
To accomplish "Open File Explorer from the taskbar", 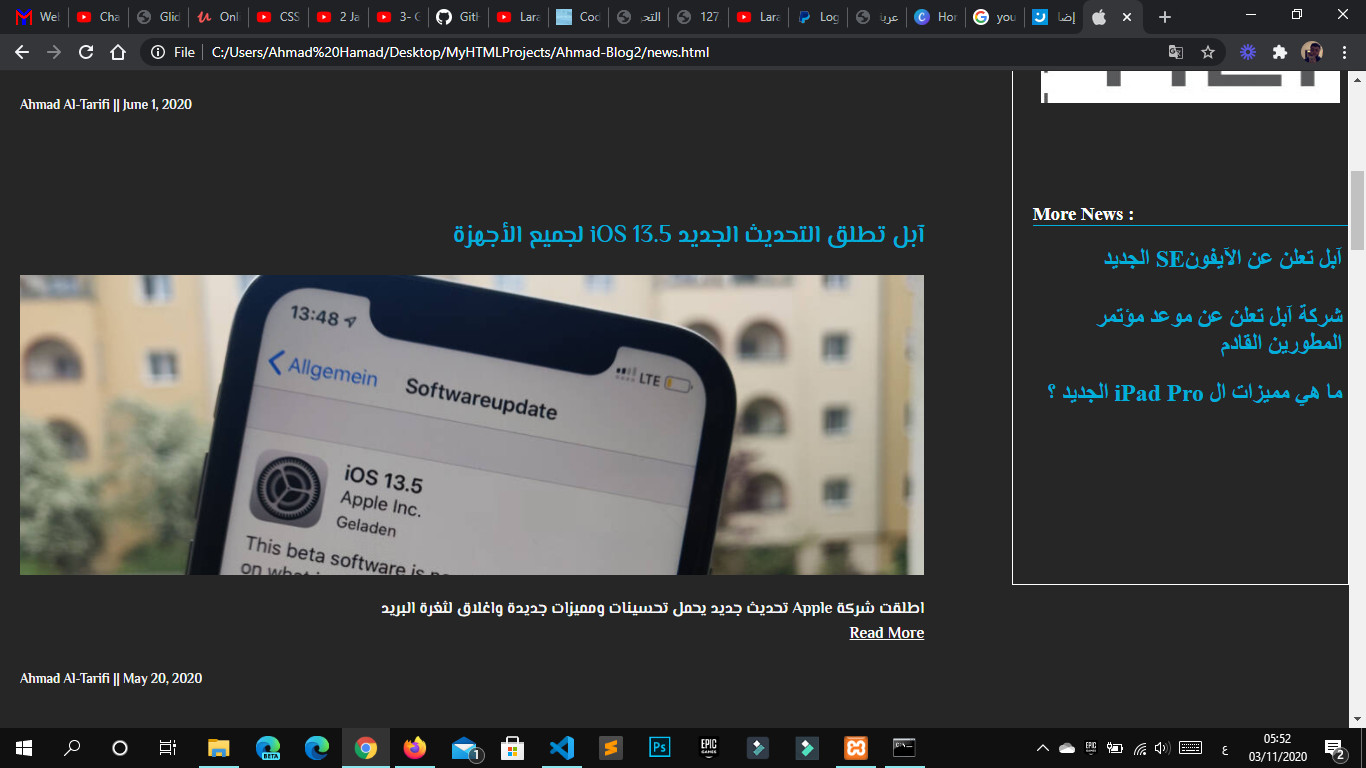I will click(x=219, y=748).
